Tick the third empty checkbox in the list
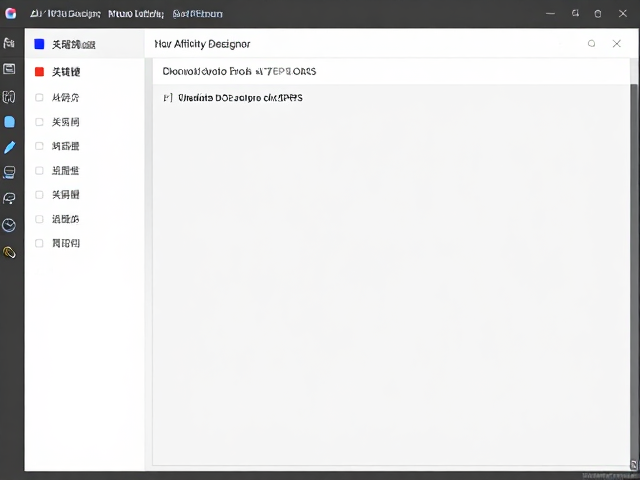Image resolution: width=640 pixels, height=480 pixels. pyautogui.click(x=39, y=146)
